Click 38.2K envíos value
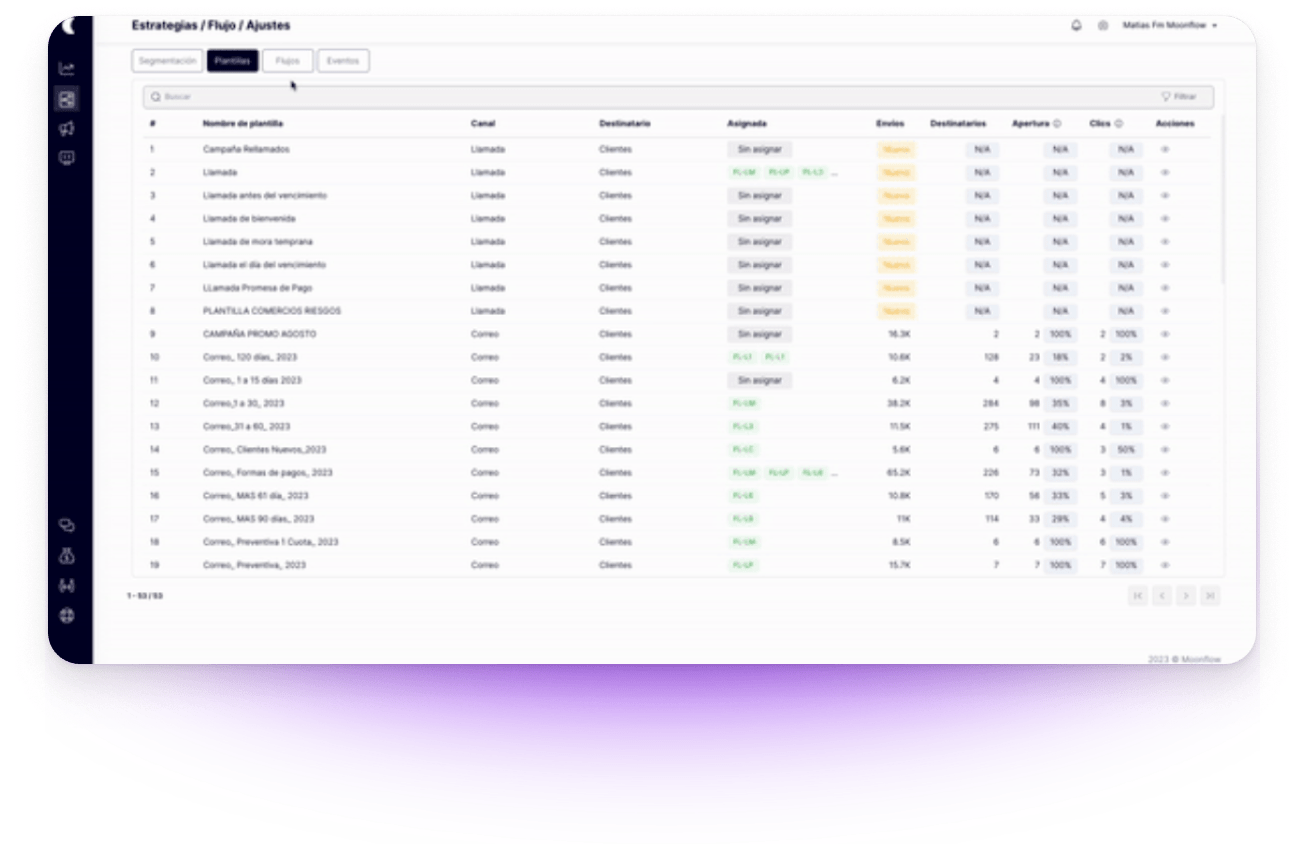The height and width of the screenshot is (844, 1304). click(898, 403)
